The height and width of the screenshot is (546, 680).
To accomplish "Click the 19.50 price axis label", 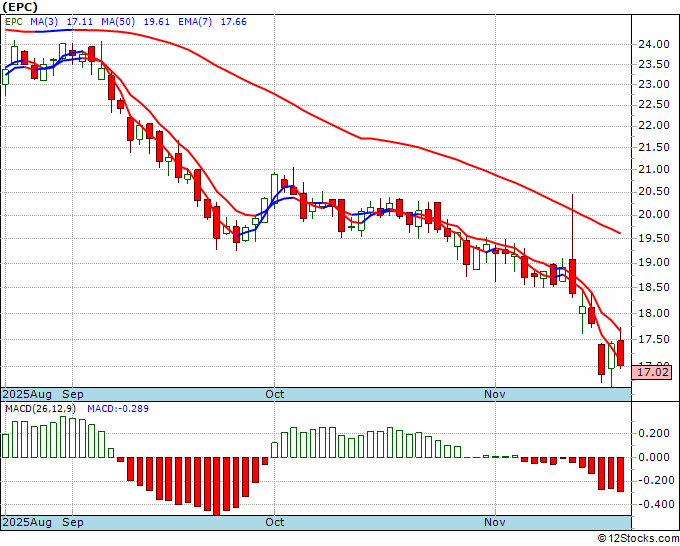I will pyautogui.click(x=654, y=239).
